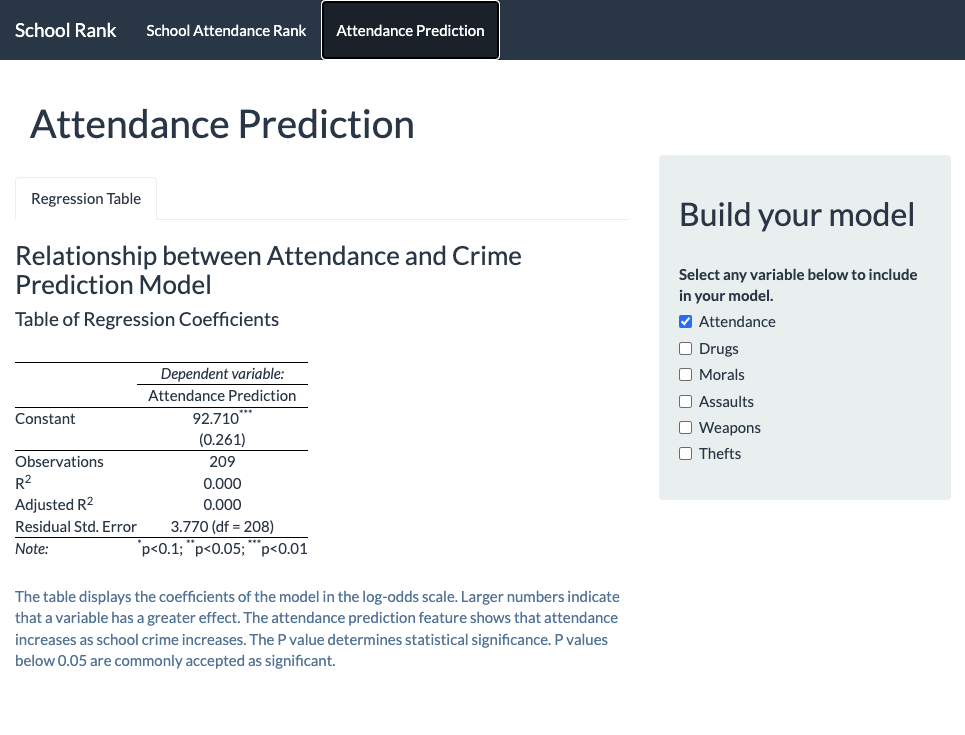
Task: Toggle the Thefts checkbox on
Action: tap(686, 454)
